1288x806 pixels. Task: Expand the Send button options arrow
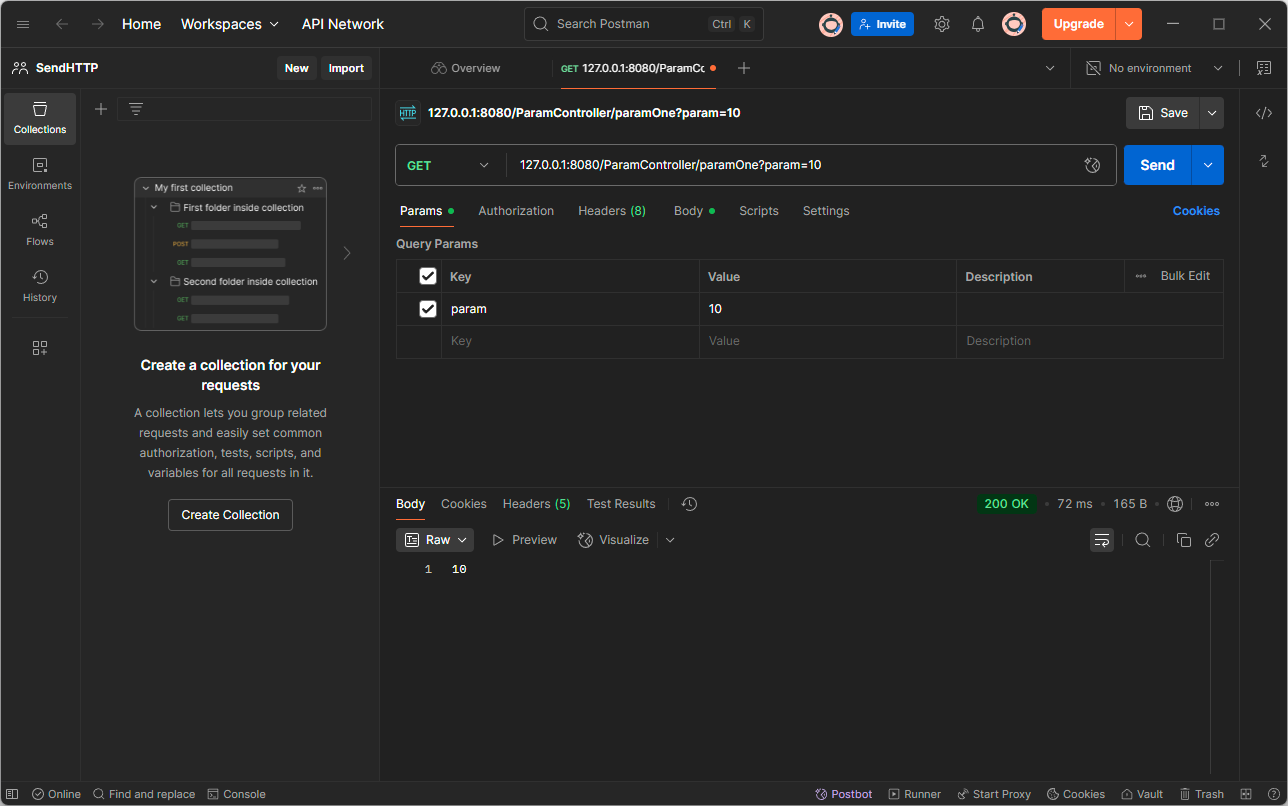click(x=1208, y=165)
